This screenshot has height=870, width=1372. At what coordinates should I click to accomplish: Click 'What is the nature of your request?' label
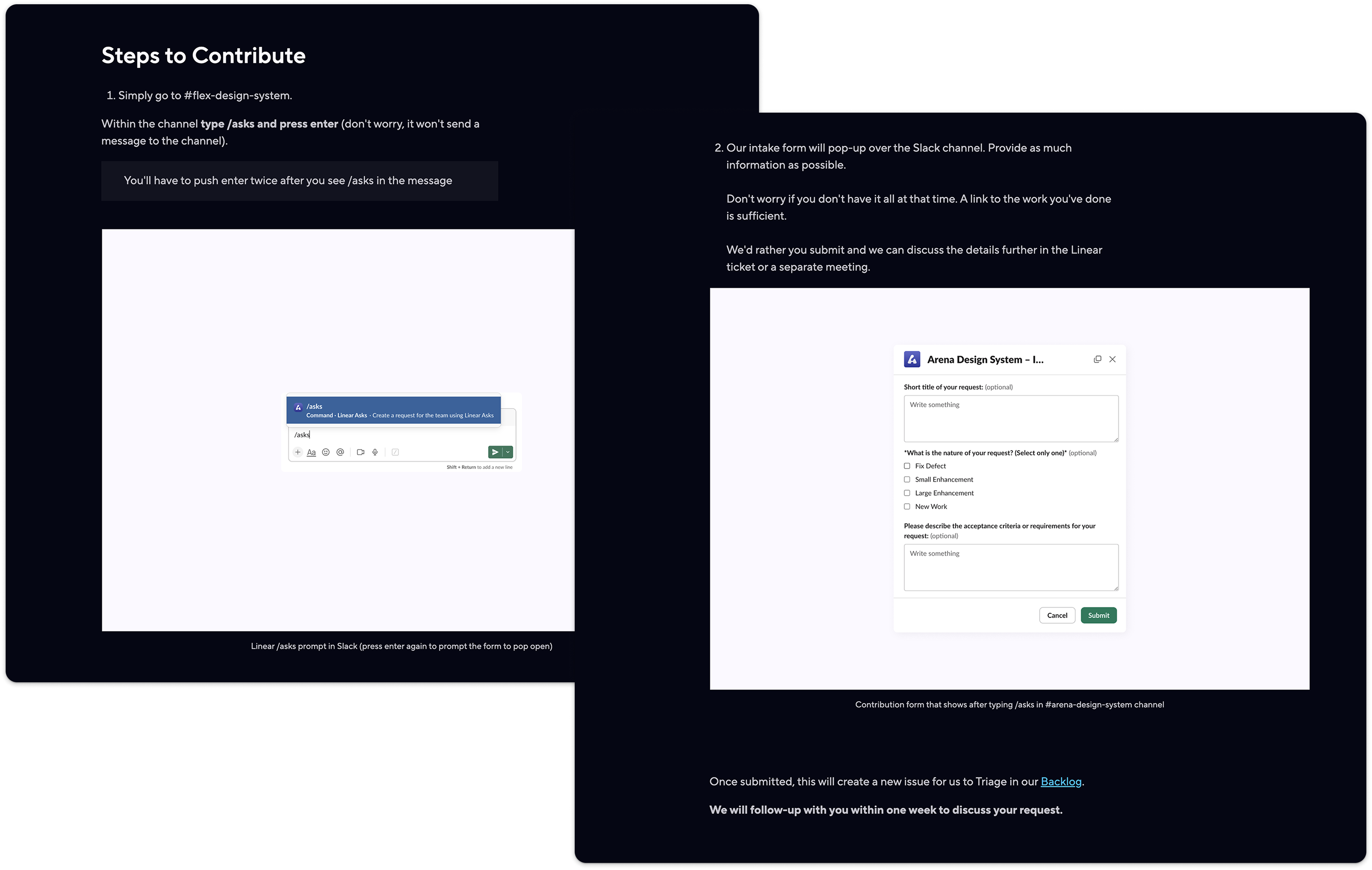point(985,453)
